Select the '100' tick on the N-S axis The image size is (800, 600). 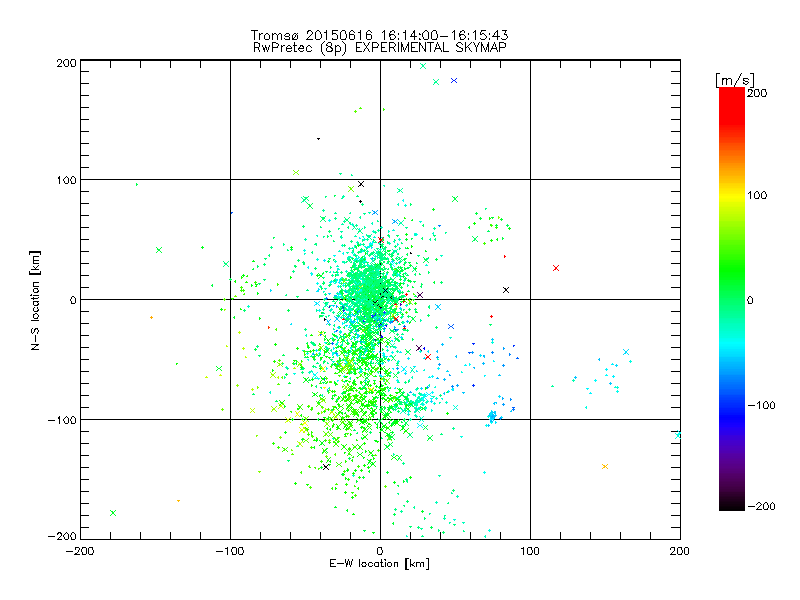[x=66, y=180]
